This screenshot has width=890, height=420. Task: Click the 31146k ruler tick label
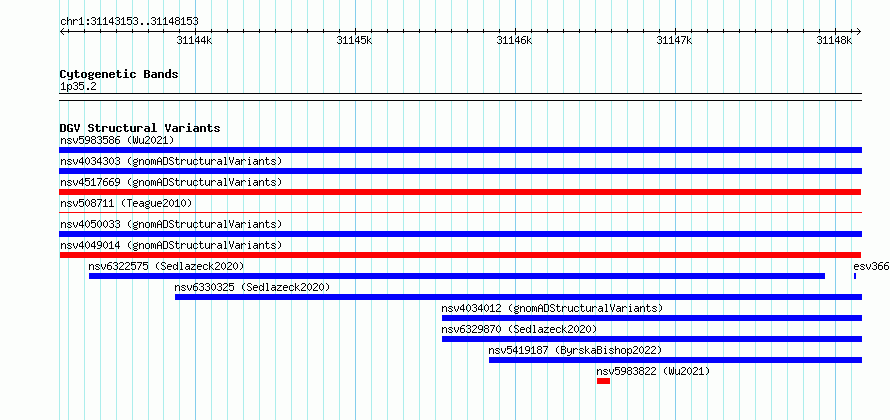pyautogui.click(x=514, y=40)
